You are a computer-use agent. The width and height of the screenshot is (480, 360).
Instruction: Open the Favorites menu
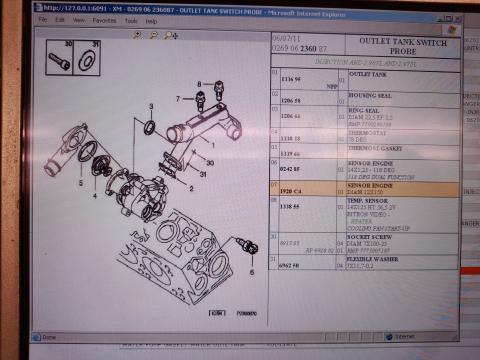point(104,21)
